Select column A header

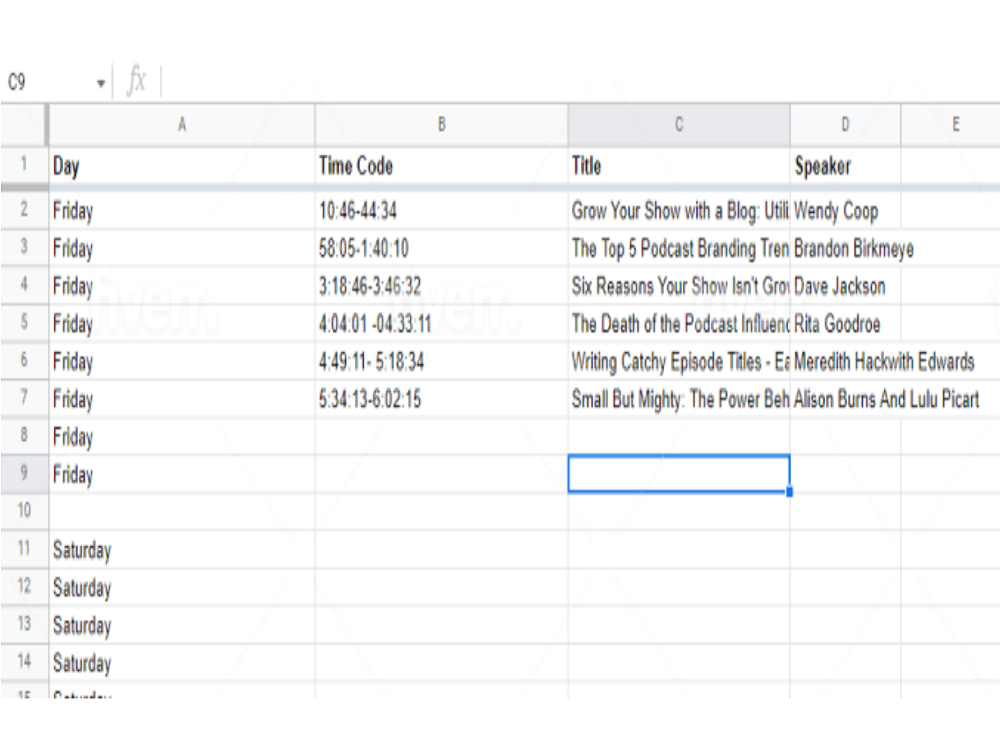click(x=182, y=124)
